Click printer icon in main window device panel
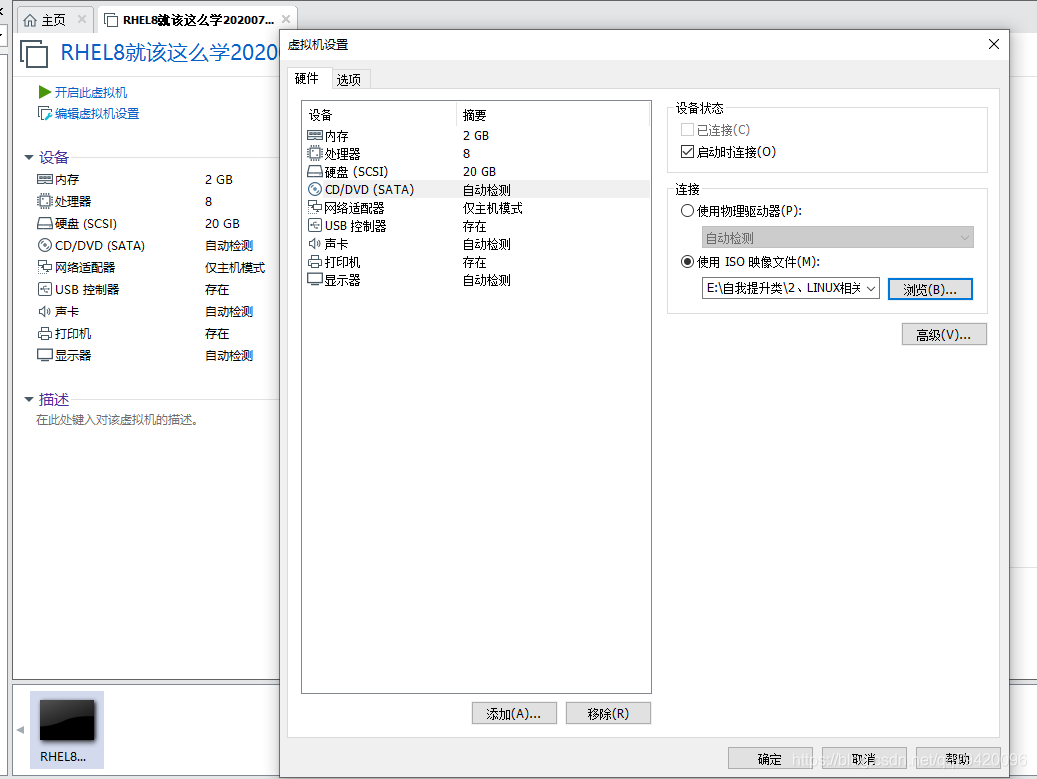This screenshot has height=779, width=1037. click(x=44, y=333)
